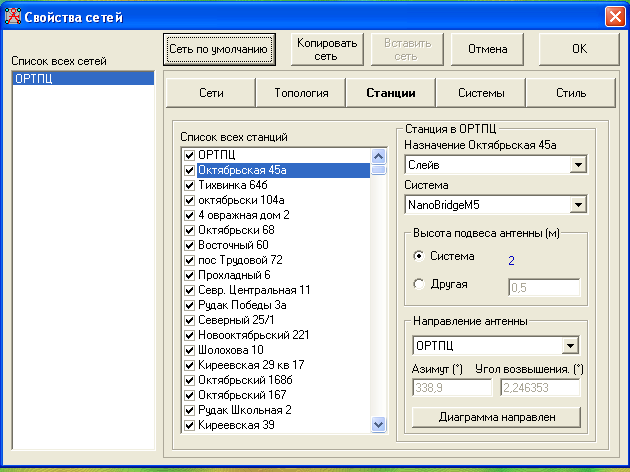This screenshot has height=472, width=630.
Task: Switch to the Системы tab
Action: tap(481, 93)
